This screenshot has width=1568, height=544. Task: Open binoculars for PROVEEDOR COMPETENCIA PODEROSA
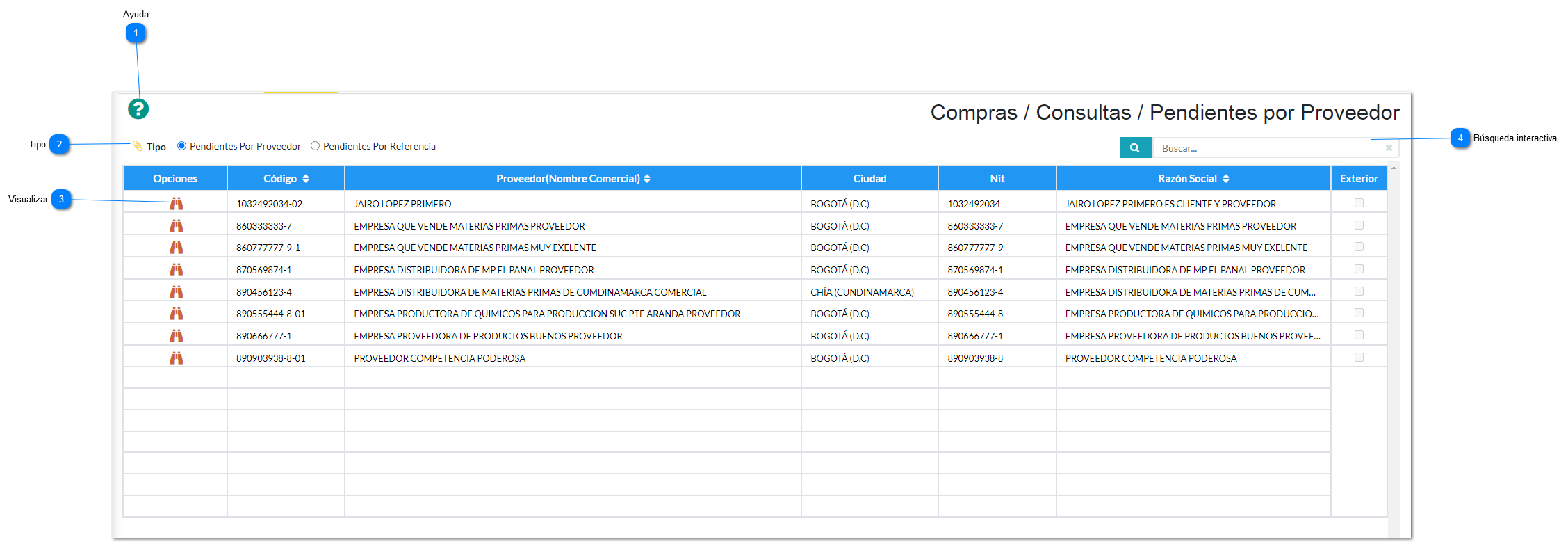(177, 358)
